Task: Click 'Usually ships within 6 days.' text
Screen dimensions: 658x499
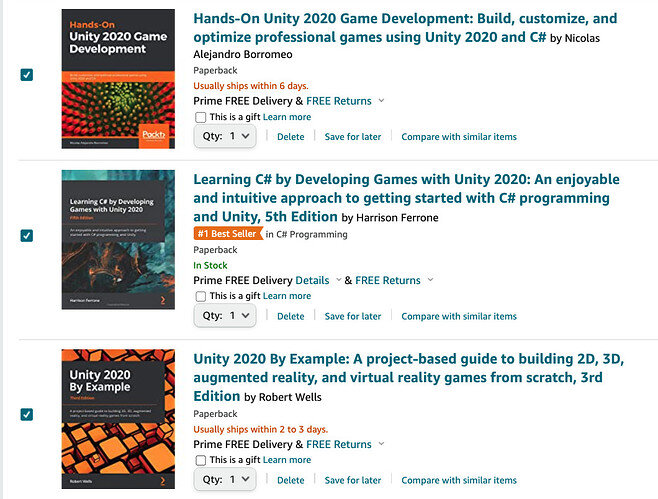Action: click(x=251, y=86)
